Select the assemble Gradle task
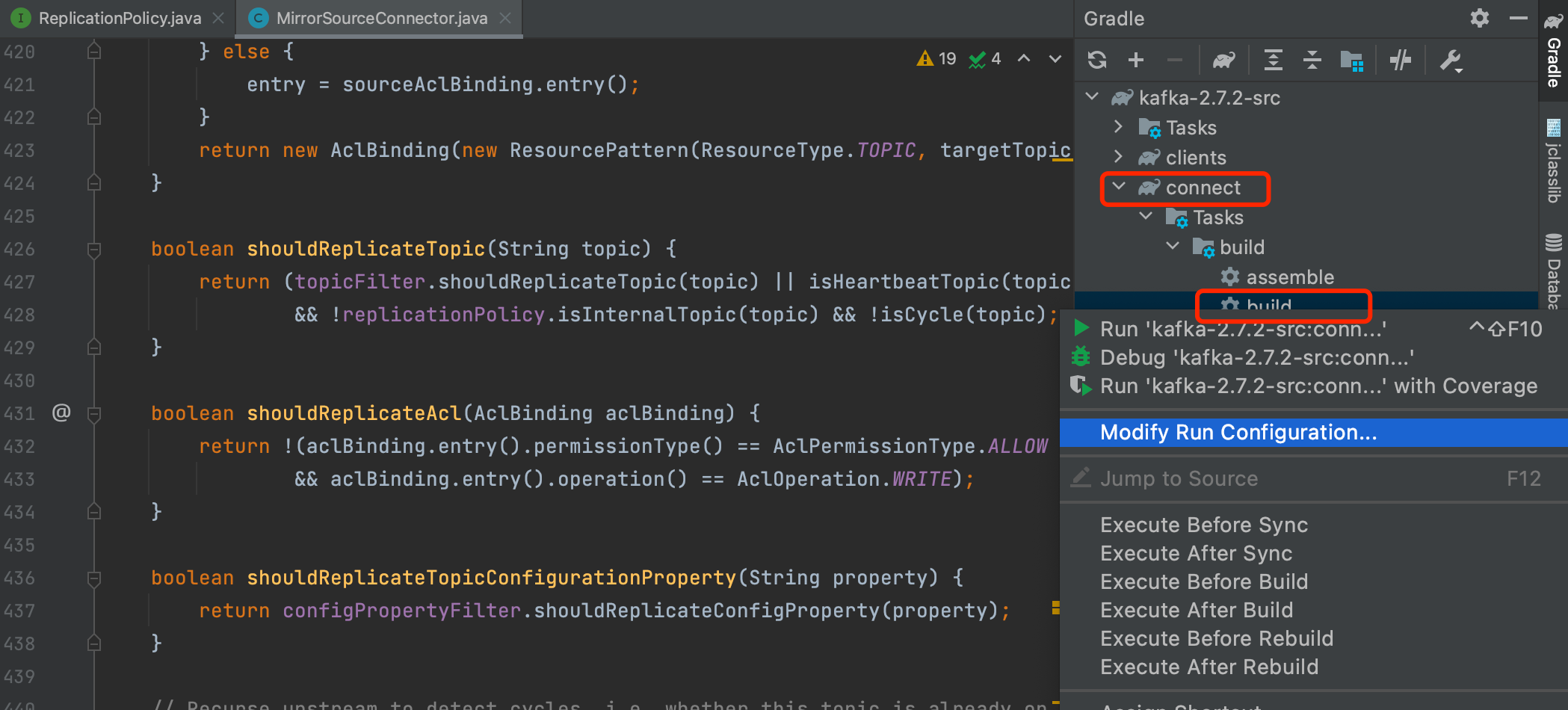This screenshot has width=1568, height=710. [x=1290, y=277]
